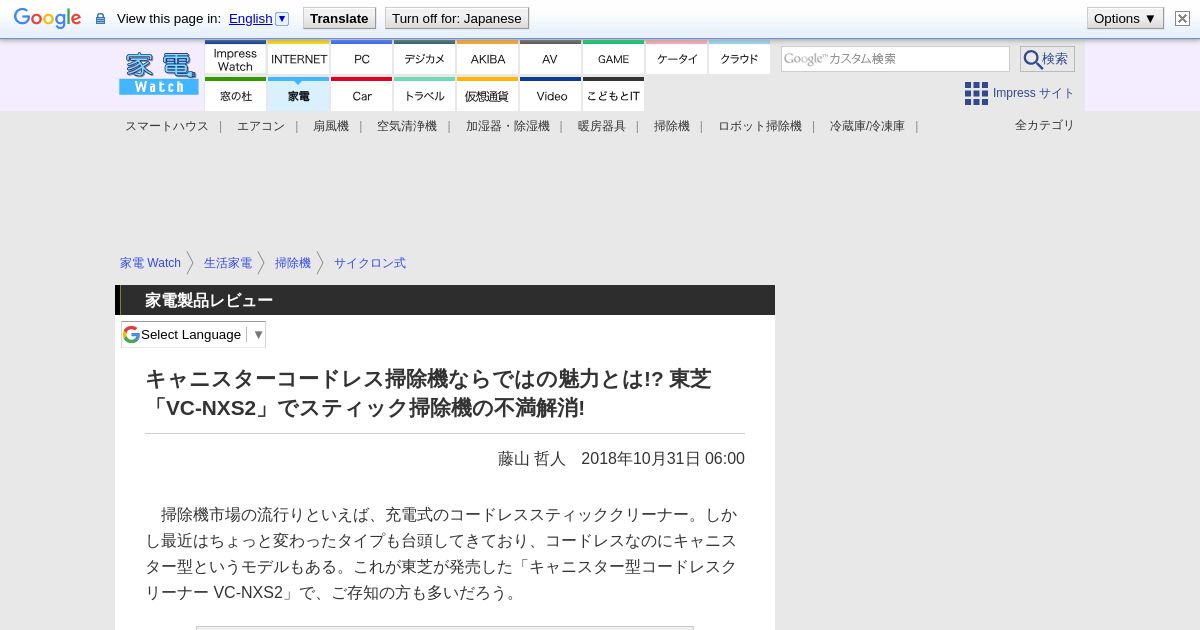Open the トラベル tab

[x=424, y=95]
